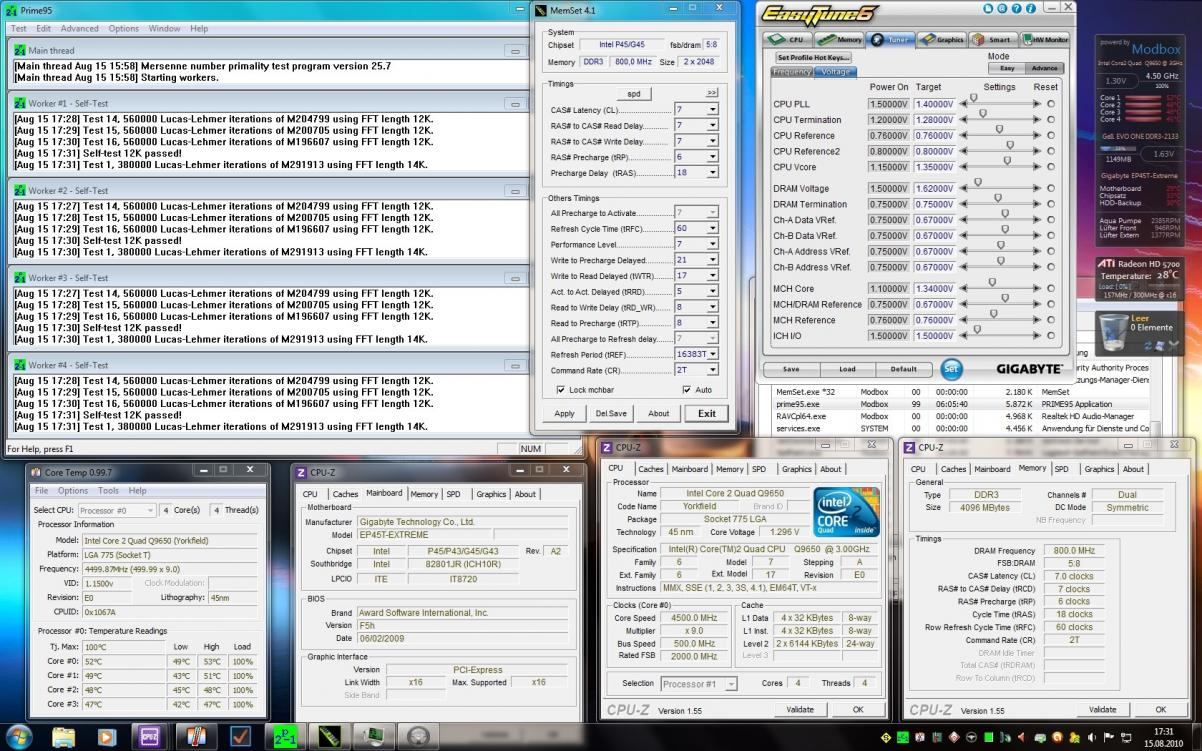Select reset radio for CPU Vcore

[x=1050, y=167]
